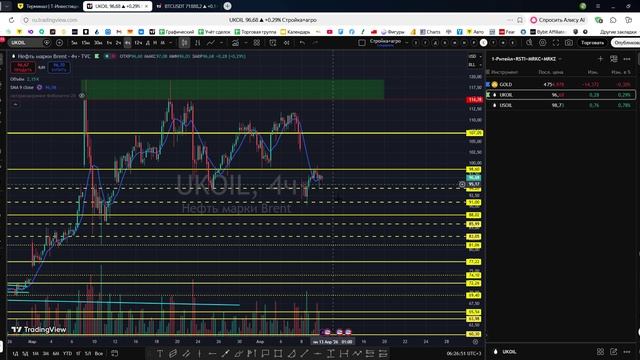This screenshot has height=360, width=640.
Task: Select the 15м timeframe
Action: pyautogui.click(x=86, y=43)
